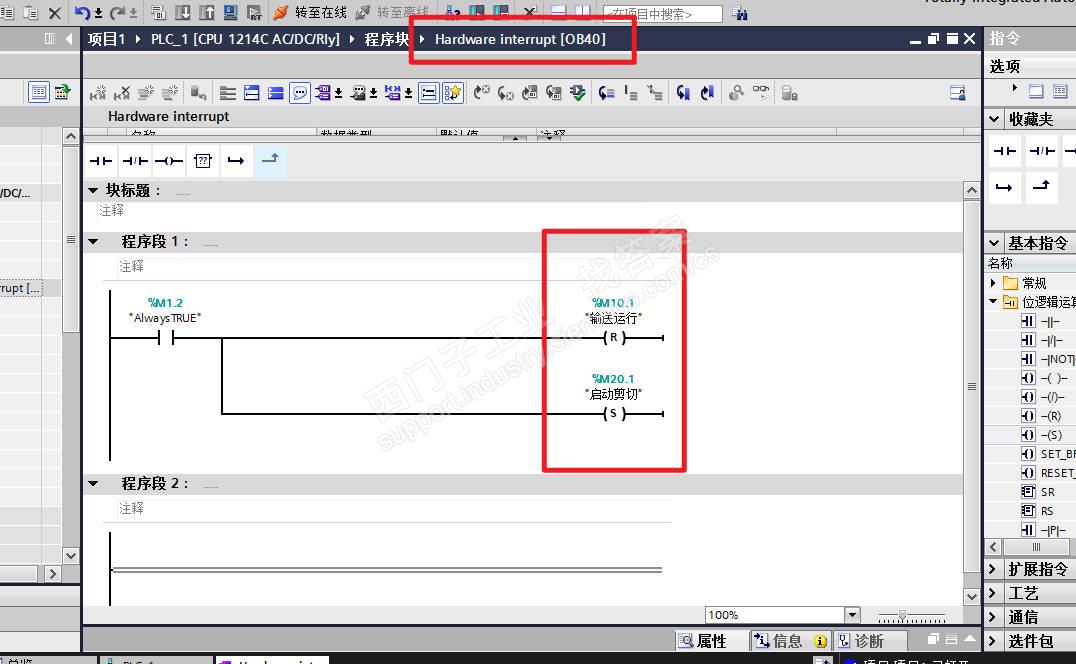Viewport: 1076px width, 664px height.
Task: Click the Delete (X) icon in the top toolbar
Action: [x=55, y=12]
